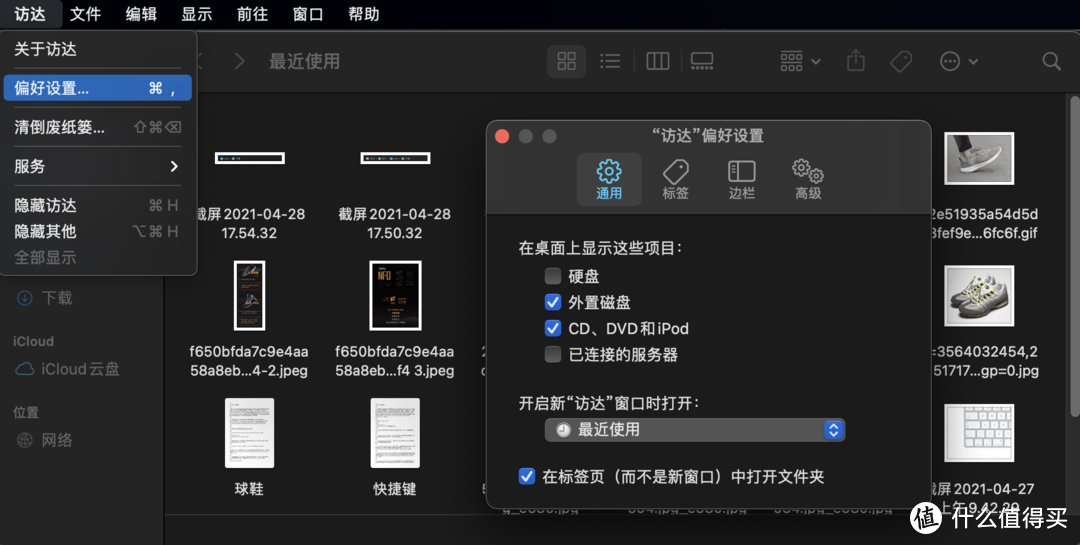The width and height of the screenshot is (1080, 545).
Task: Open the 访达 menu bar item
Action: [x=30, y=14]
